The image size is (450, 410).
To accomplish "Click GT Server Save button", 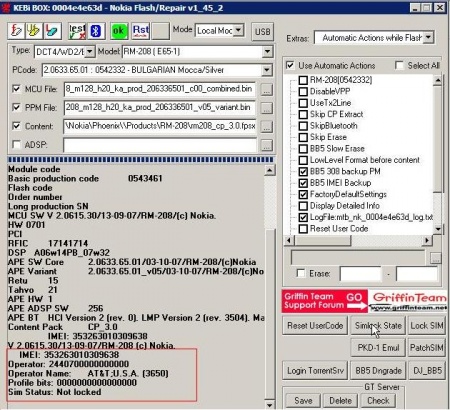I will (x=303, y=401).
